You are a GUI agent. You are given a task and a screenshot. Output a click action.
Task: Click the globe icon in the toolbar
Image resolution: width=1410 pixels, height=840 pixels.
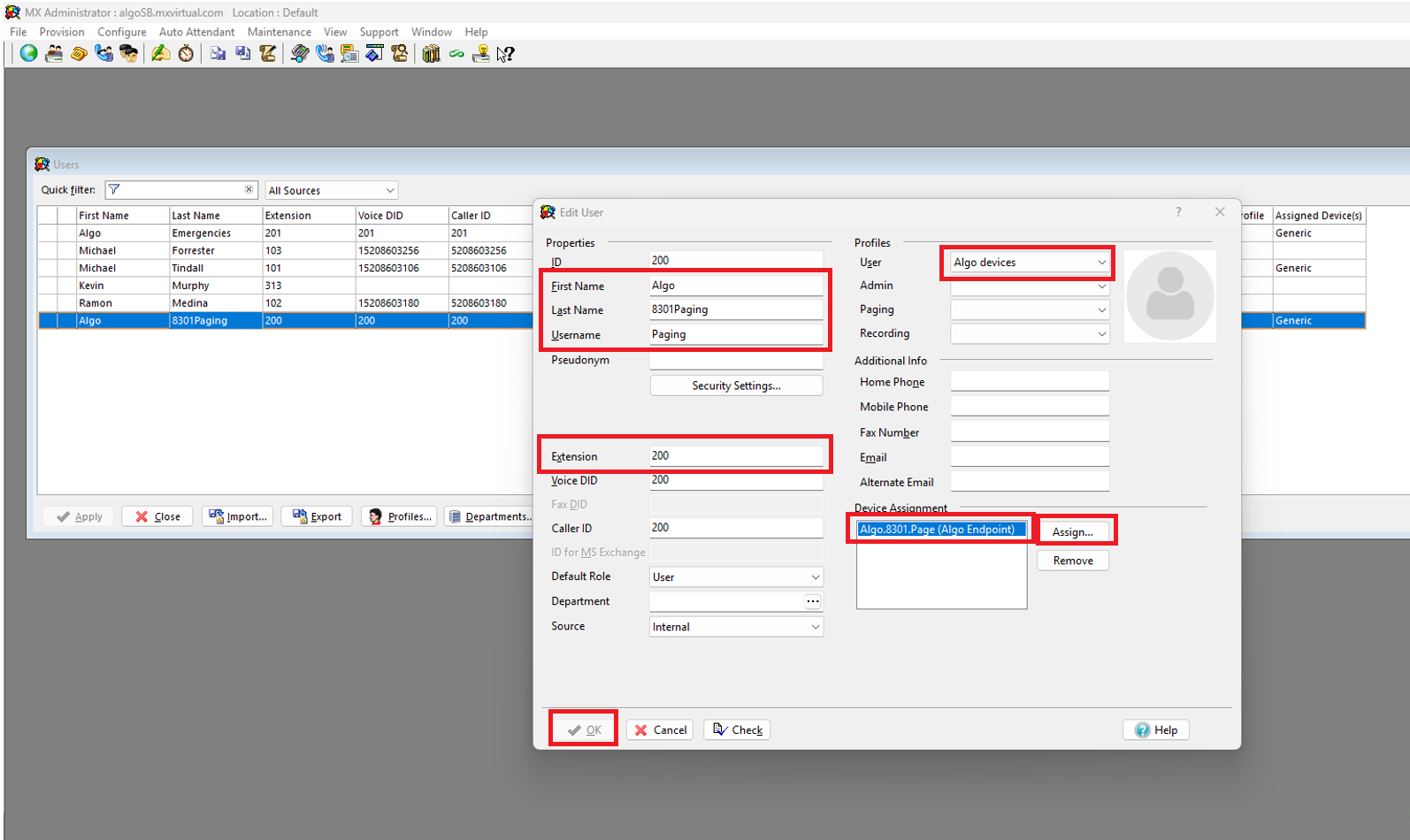click(x=28, y=54)
